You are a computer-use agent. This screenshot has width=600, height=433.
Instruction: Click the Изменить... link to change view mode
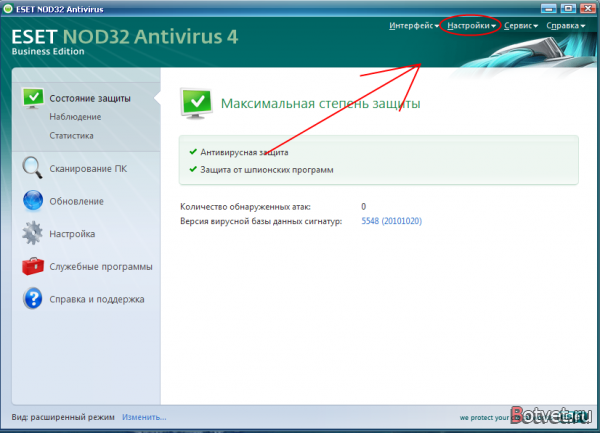tap(144, 417)
